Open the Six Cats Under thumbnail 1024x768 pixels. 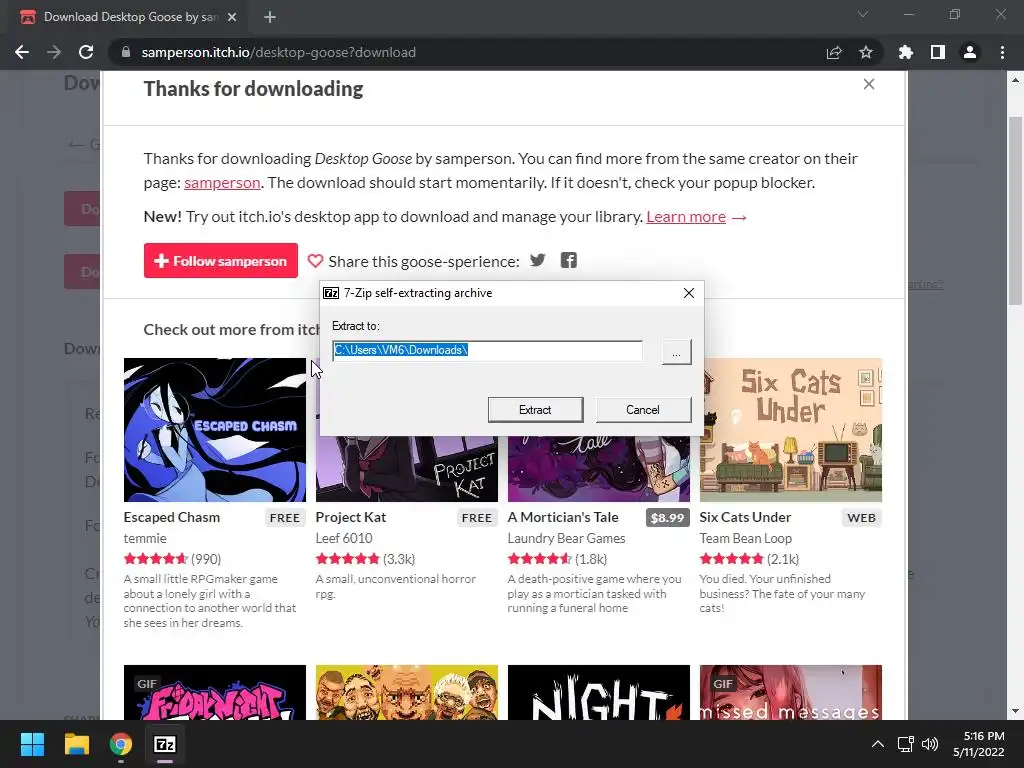coord(791,430)
